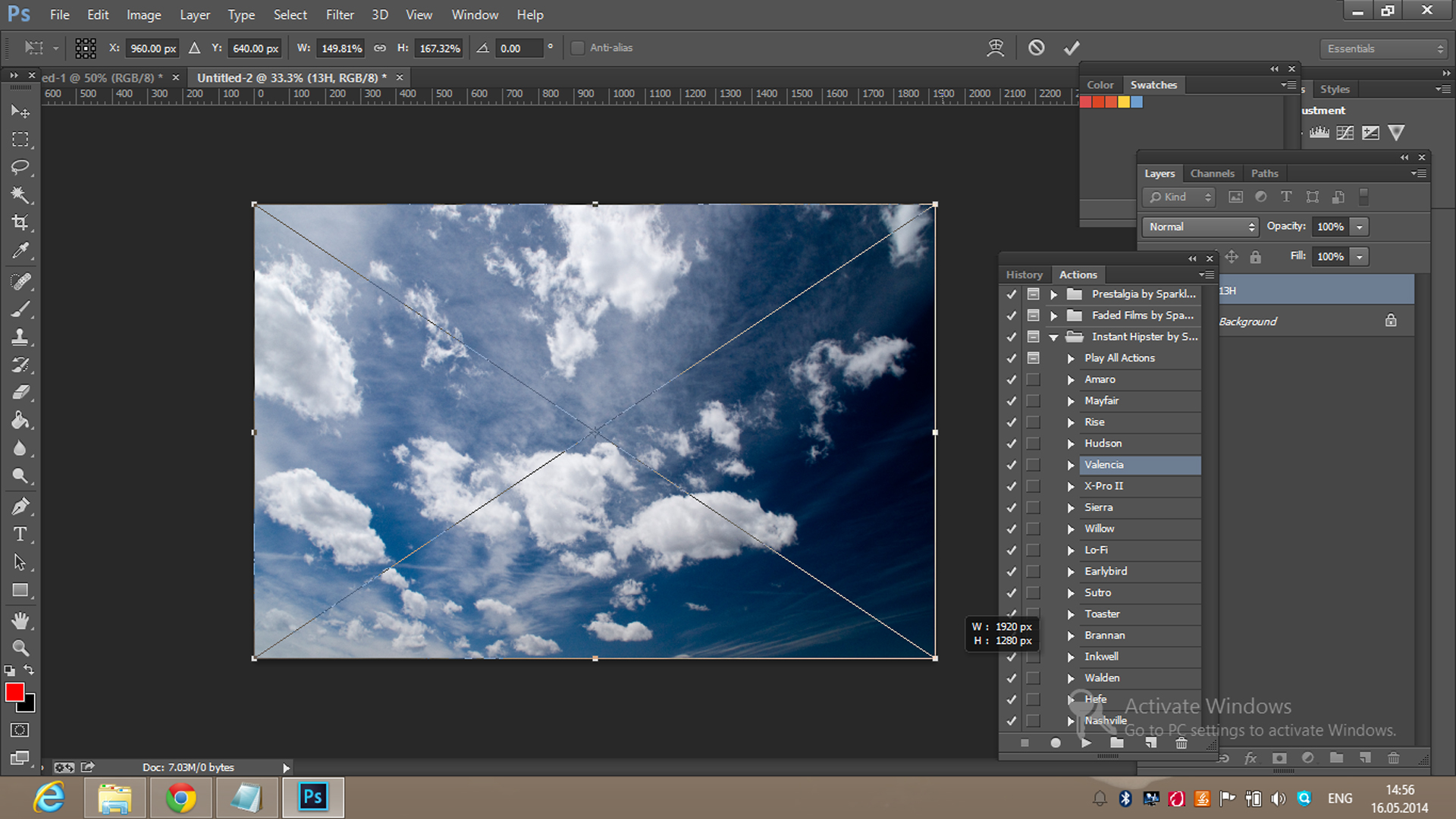Select the Dodge tool
Viewport: 1456px width, 819px height.
tap(20, 475)
